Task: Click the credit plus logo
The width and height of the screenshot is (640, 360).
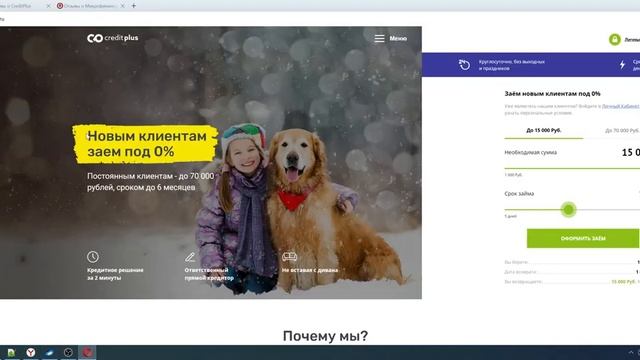Action: tap(113, 38)
